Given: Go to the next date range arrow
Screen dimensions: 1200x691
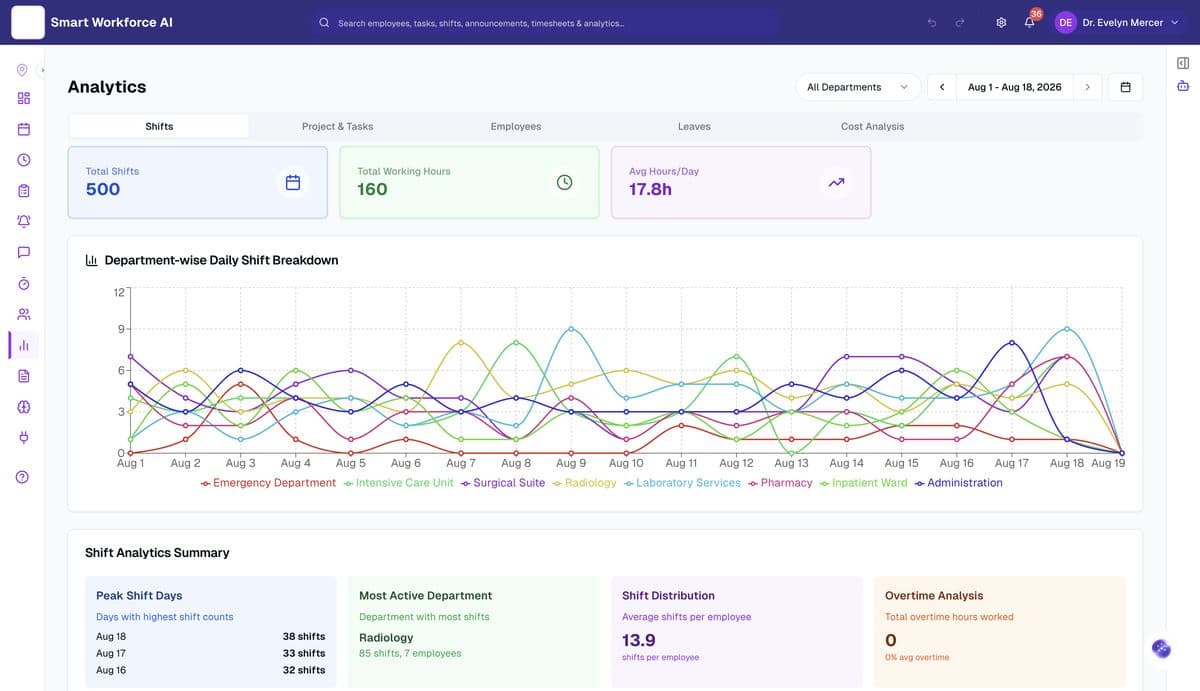Looking at the screenshot, I should [1087, 87].
